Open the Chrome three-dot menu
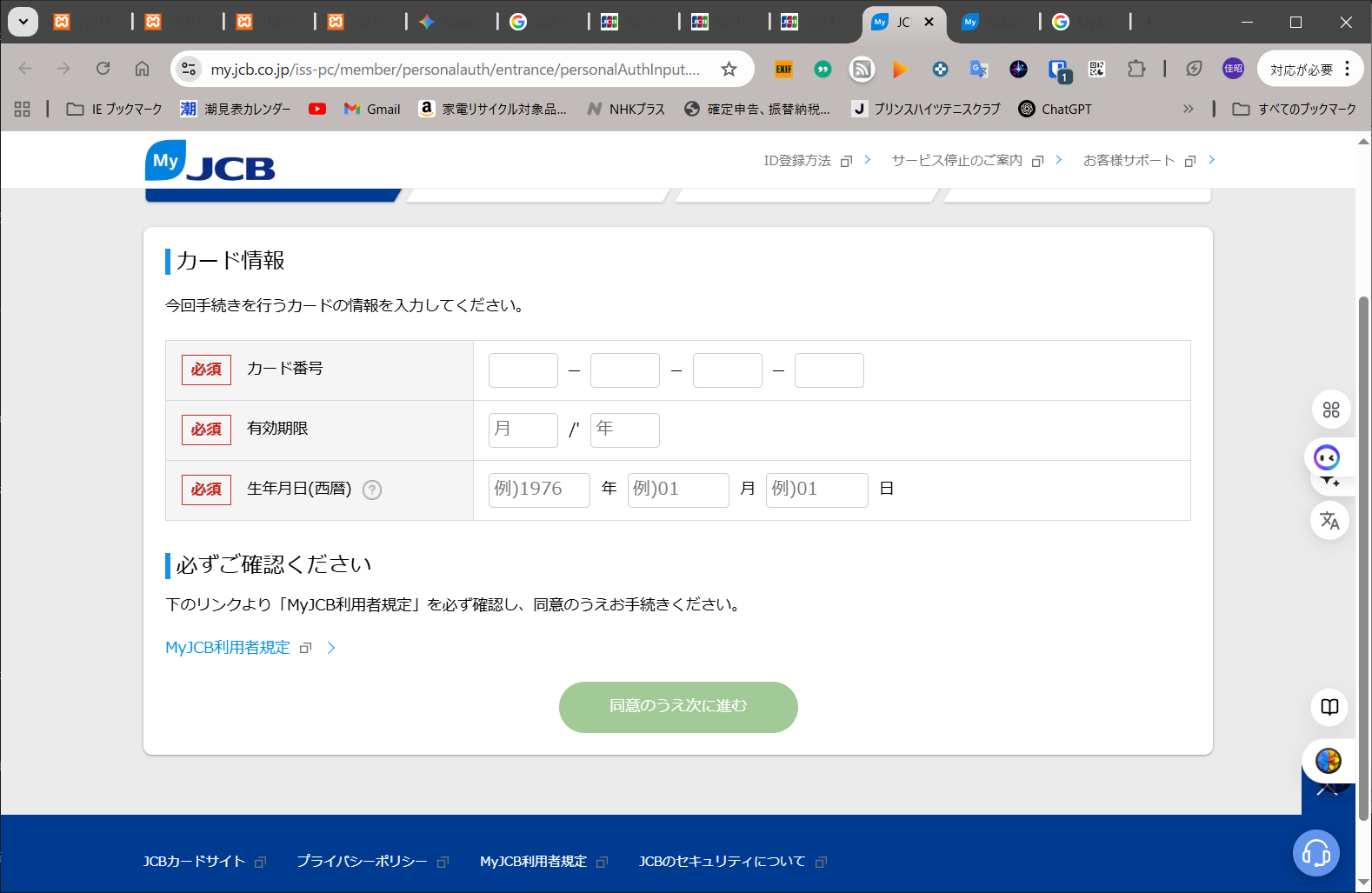The height and width of the screenshot is (893, 1372). [1348, 69]
